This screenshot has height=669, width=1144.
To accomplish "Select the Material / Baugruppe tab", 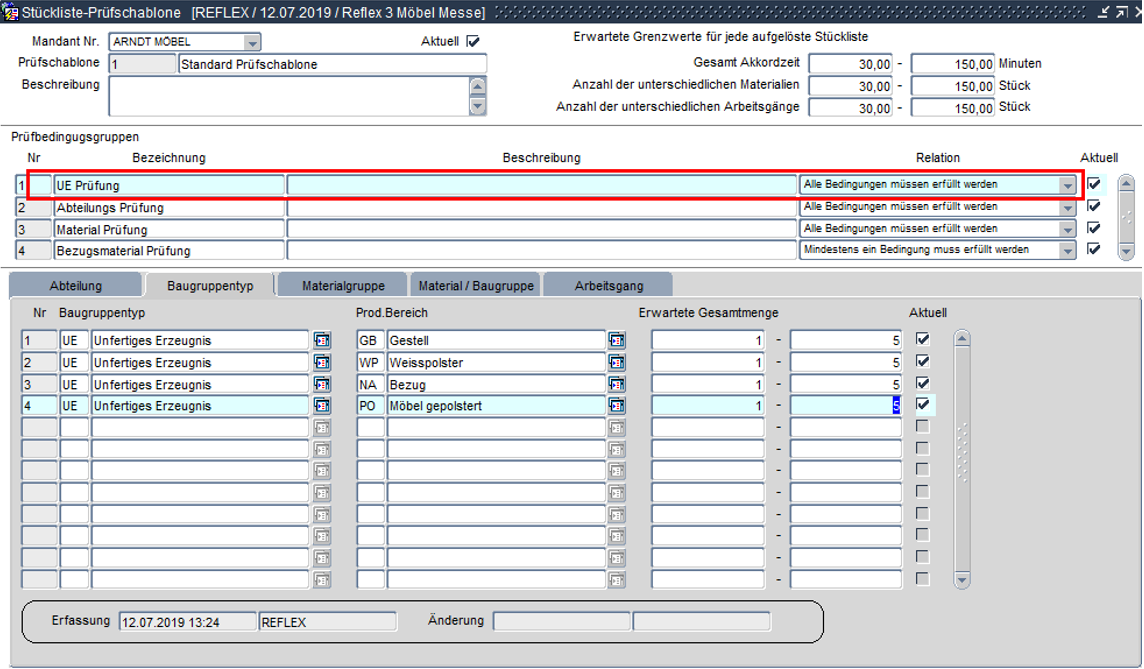I will 477,286.
